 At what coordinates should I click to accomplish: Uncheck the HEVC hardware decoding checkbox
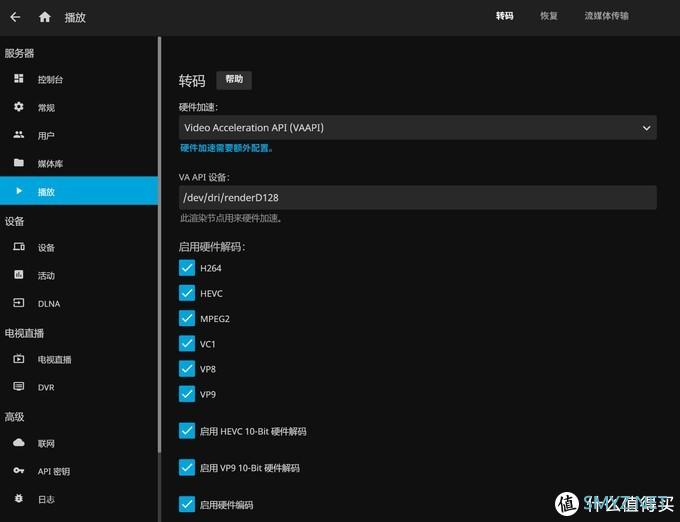[187, 293]
